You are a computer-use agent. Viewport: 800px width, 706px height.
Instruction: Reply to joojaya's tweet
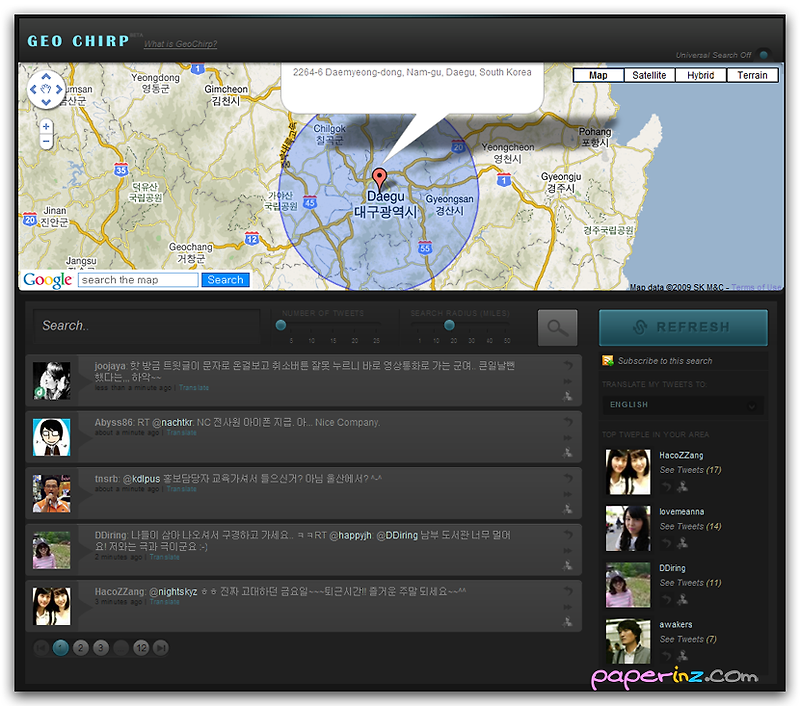click(x=568, y=365)
